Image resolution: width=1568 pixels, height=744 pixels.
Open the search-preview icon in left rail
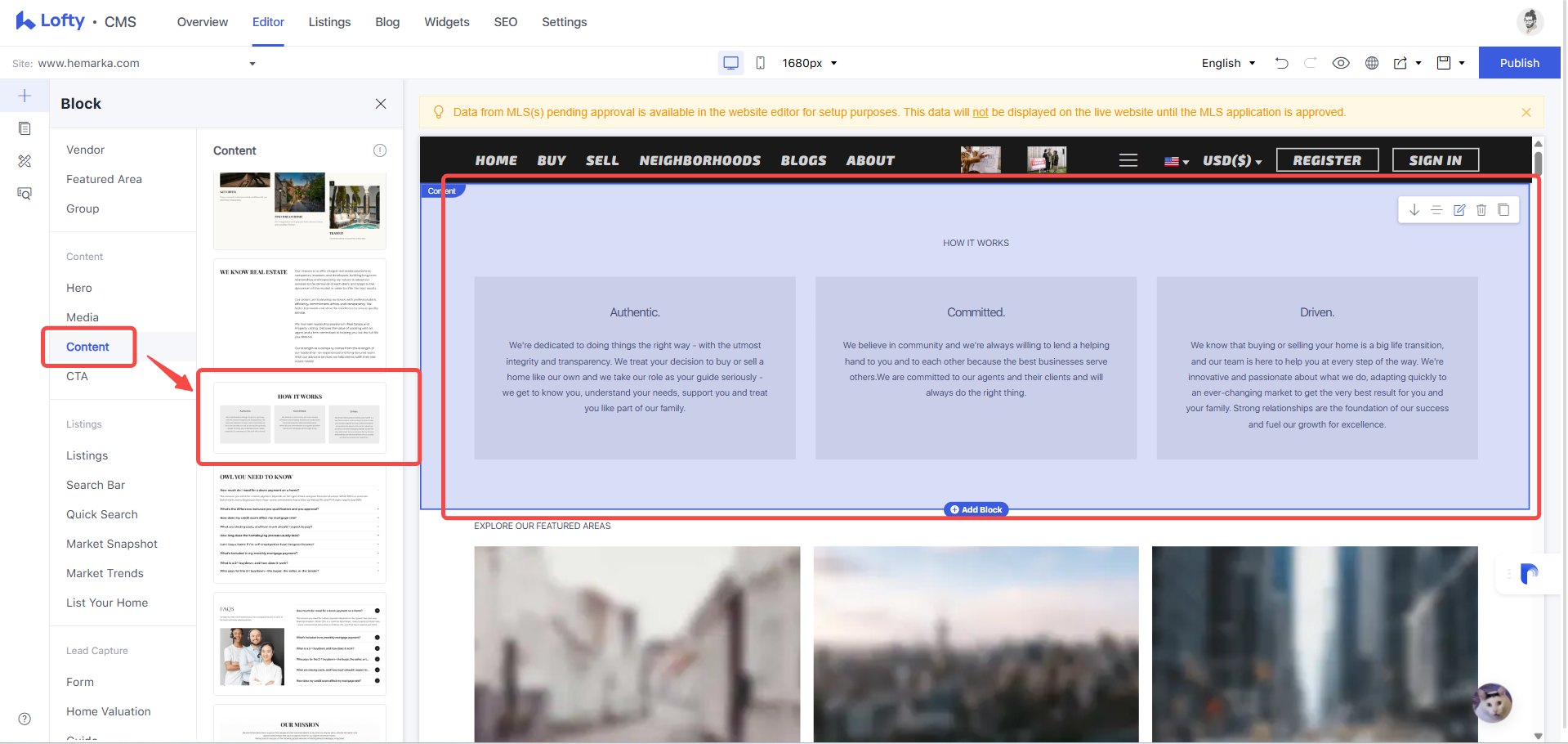point(25,194)
